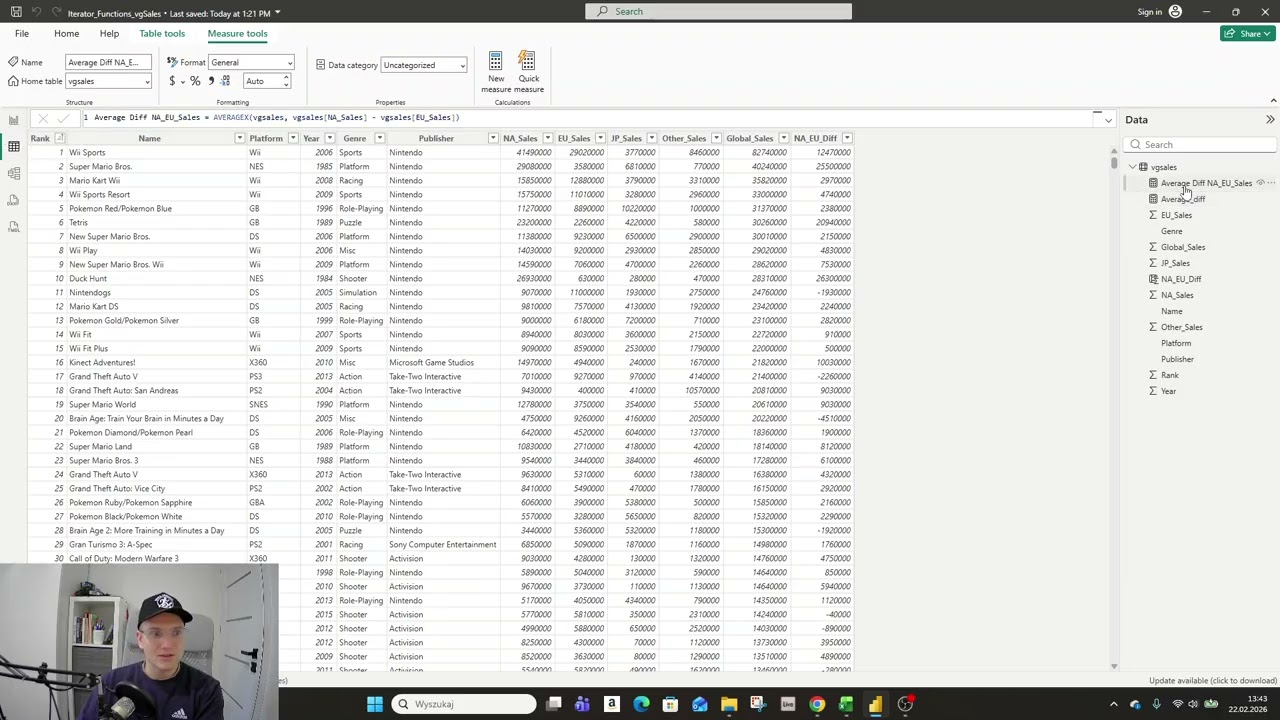Select the Measure tools tab
This screenshot has width=1280, height=720.
(x=237, y=33)
